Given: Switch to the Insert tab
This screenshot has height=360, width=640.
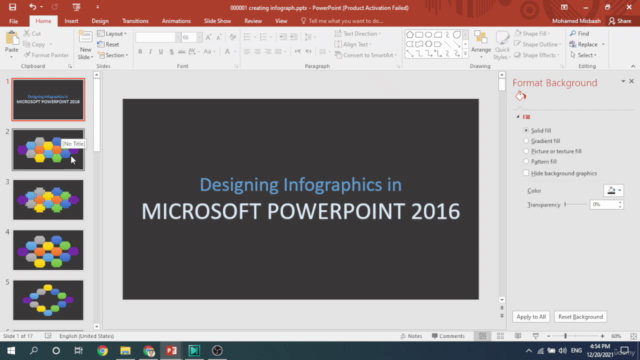Looking at the screenshot, I should click(71, 21).
